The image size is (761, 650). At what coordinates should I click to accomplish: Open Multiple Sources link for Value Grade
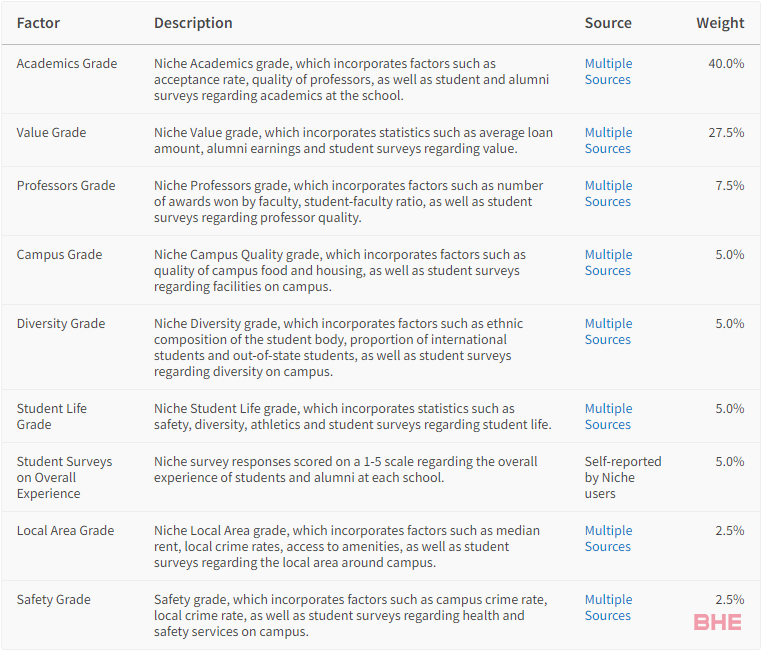point(608,140)
